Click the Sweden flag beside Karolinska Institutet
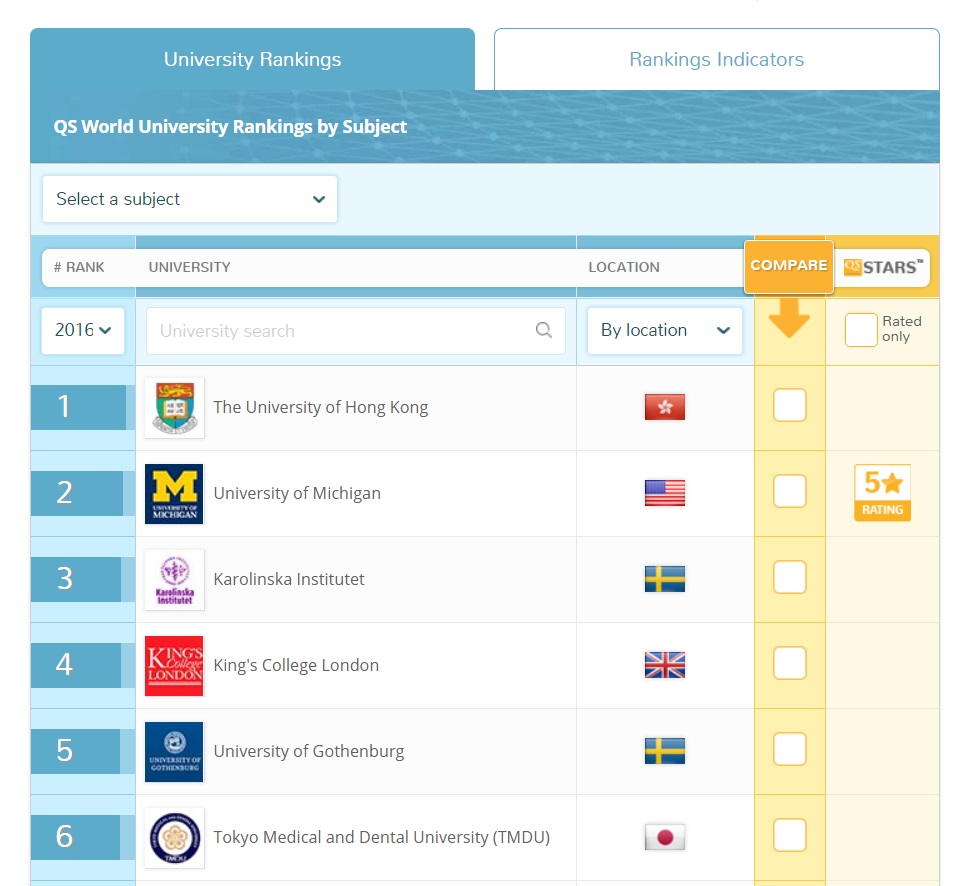The height and width of the screenshot is (886, 970). 665,579
